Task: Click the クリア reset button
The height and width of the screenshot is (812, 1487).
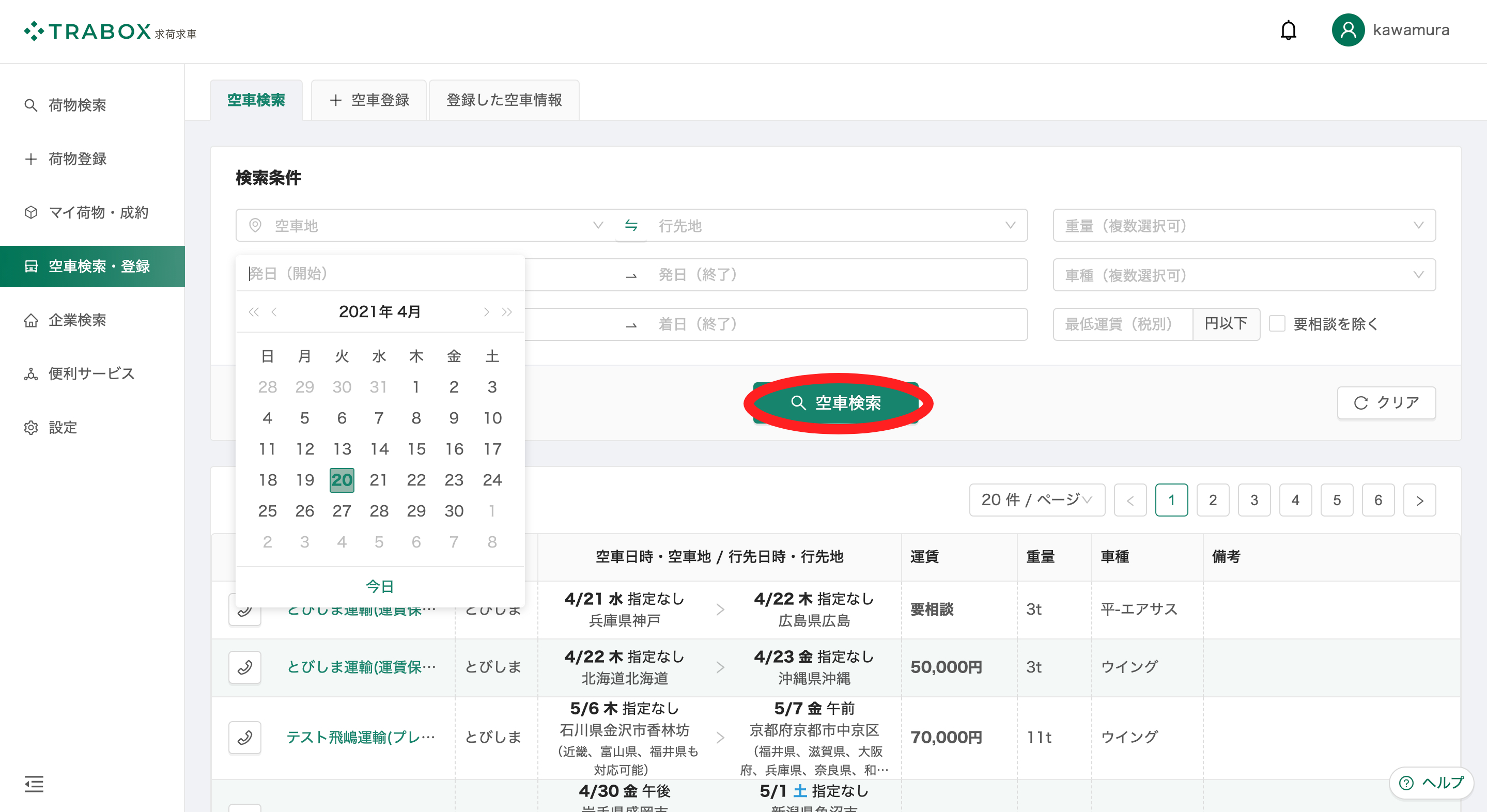Action: coord(1386,402)
